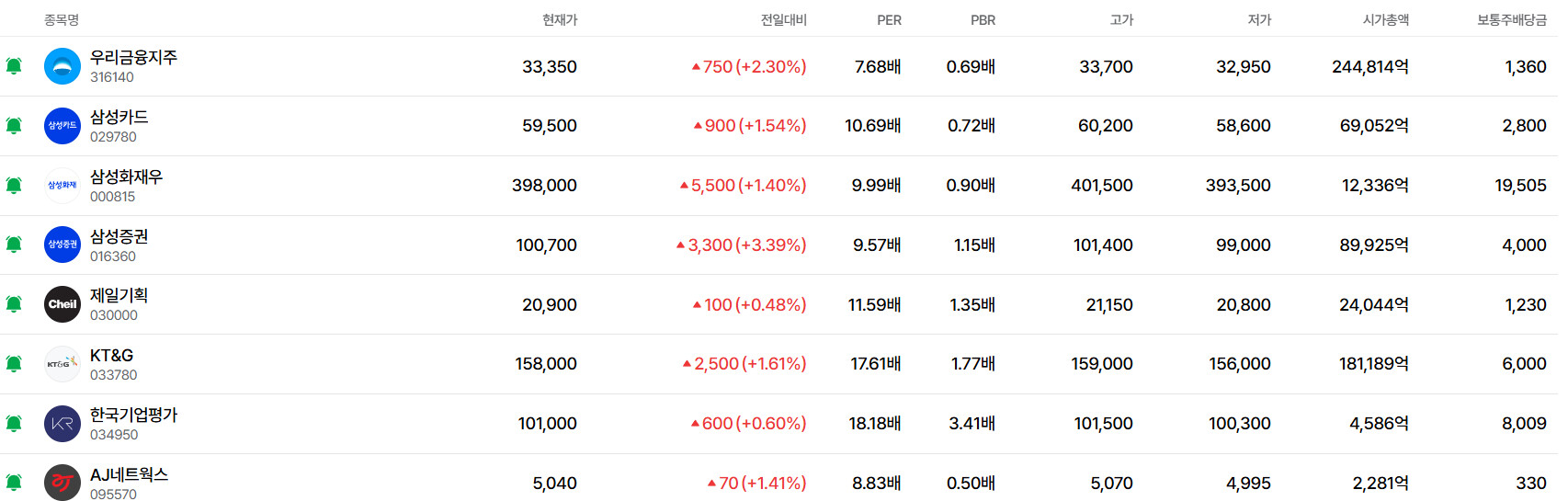1568x501 pixels.
Task: Click the 삼성화재우 current price 398,000
Action: 544,186
